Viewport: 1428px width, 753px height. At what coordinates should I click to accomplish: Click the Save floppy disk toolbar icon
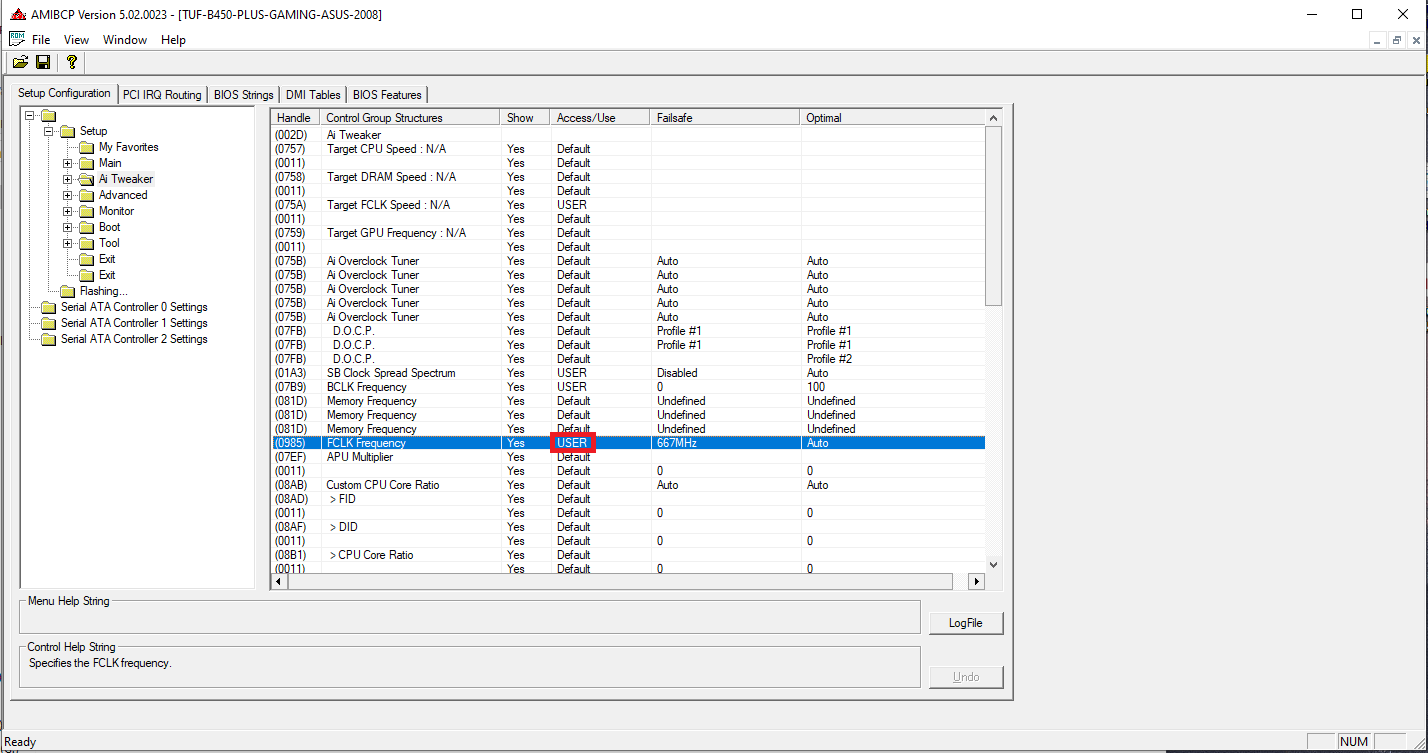[x=43, y=62]
